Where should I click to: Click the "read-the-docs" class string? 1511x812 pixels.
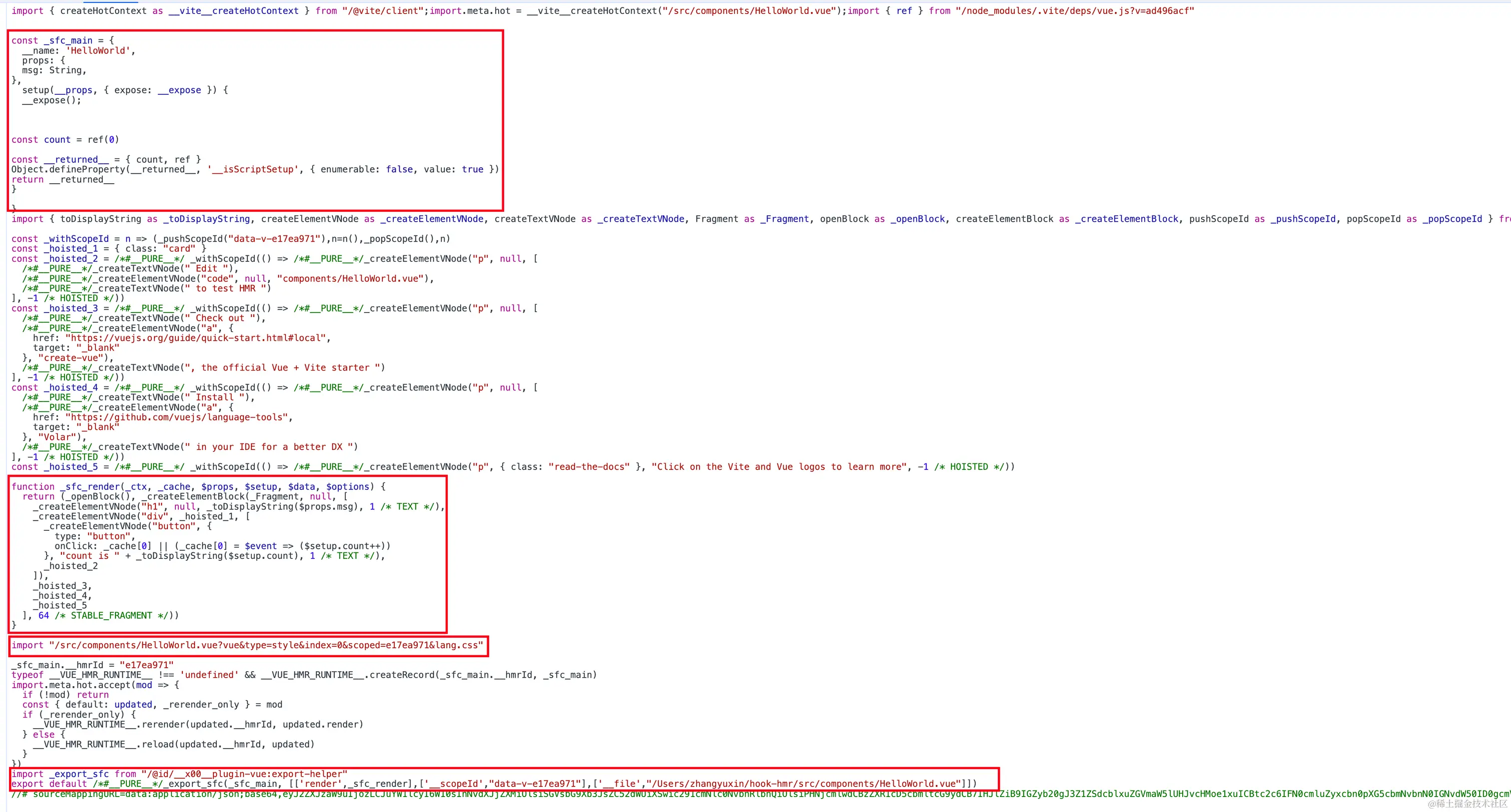click(589, 467)
